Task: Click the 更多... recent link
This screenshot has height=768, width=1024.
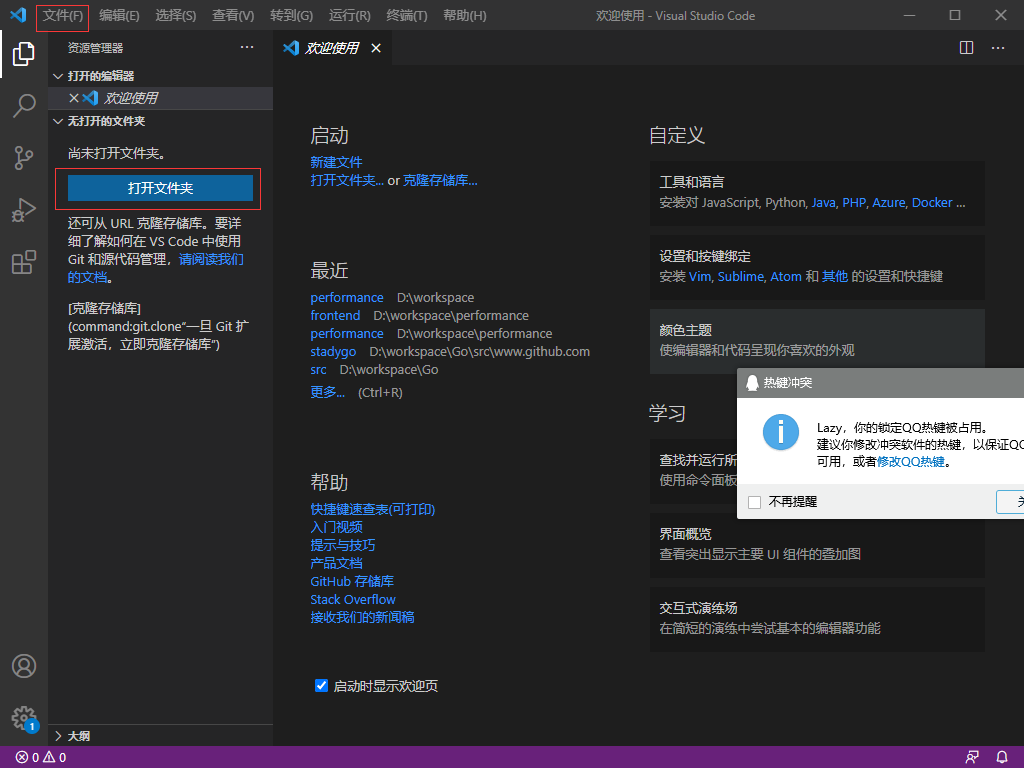Action: [x=327, y=392]
